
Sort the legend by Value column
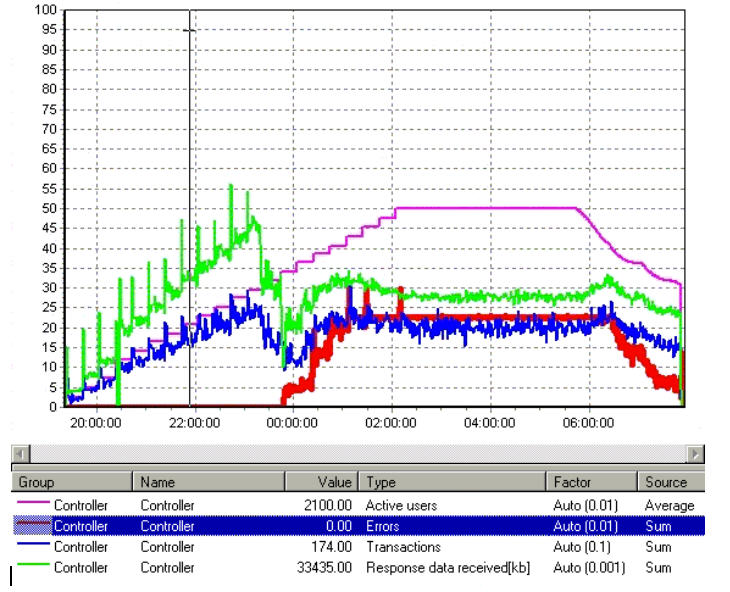(320, 482)
